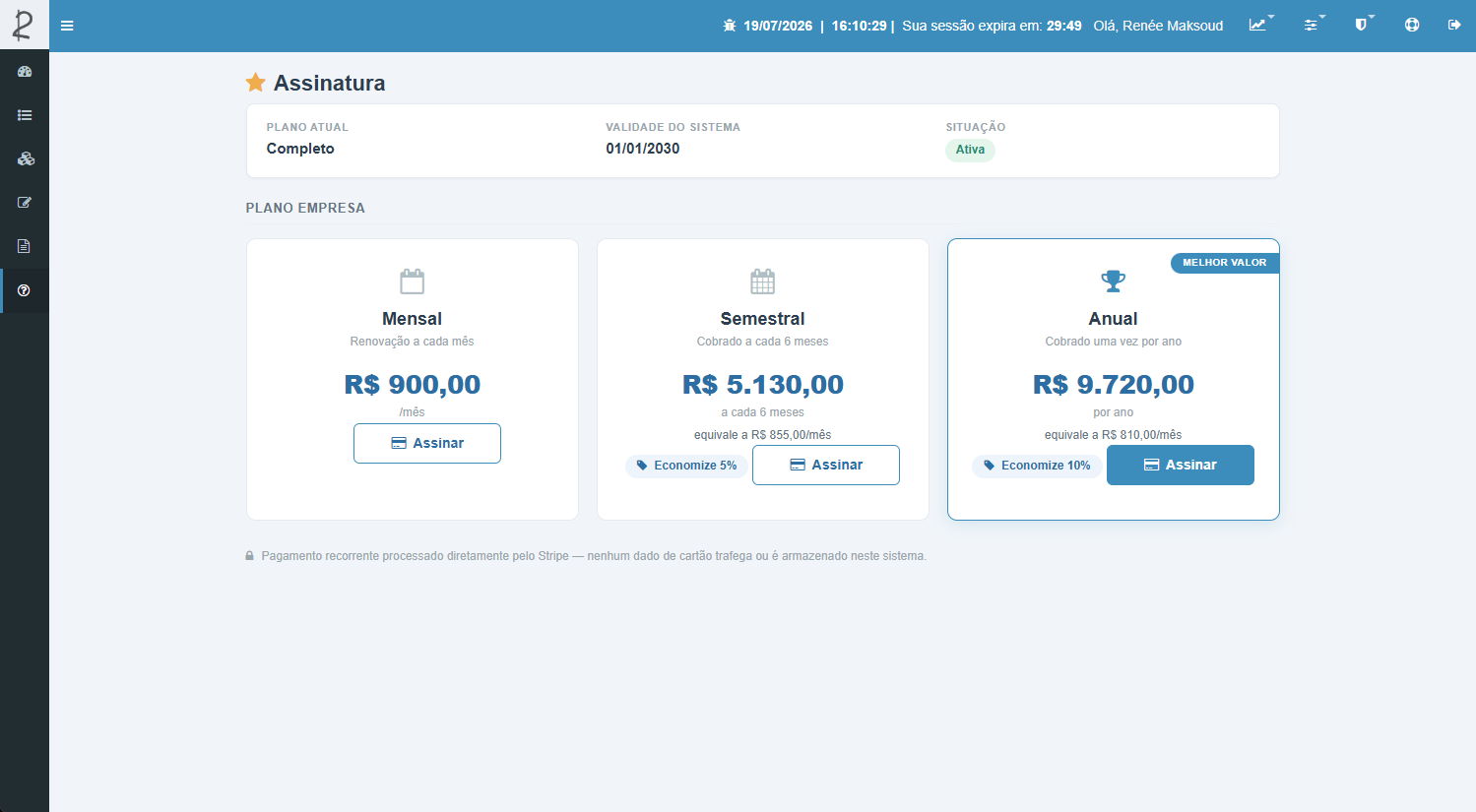
Task: Click the current plan value Completo
Action: pyautogui.click(x=300, y=149)
